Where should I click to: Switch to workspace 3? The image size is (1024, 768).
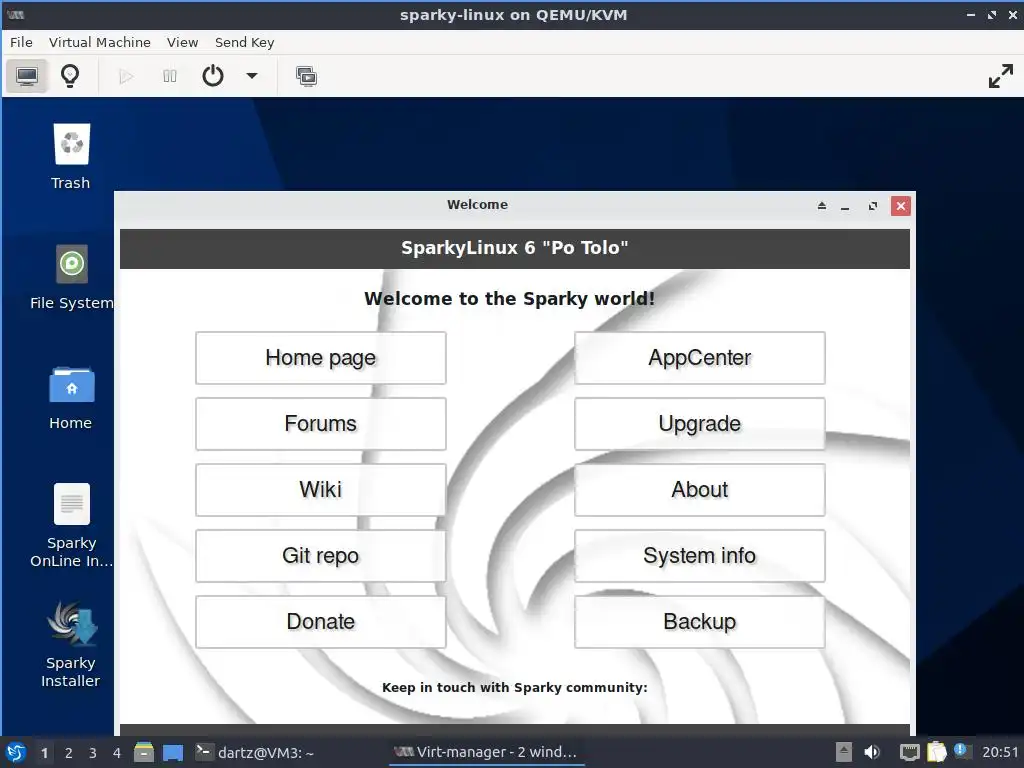point(93,753)
